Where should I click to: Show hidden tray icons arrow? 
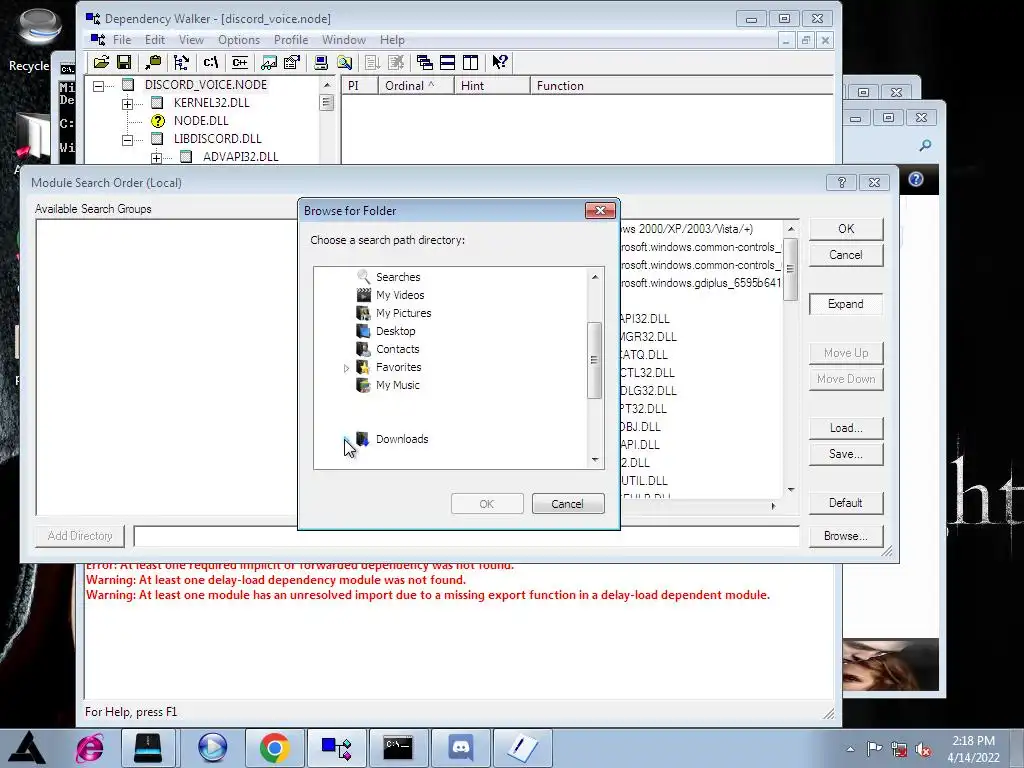(850, 749)
